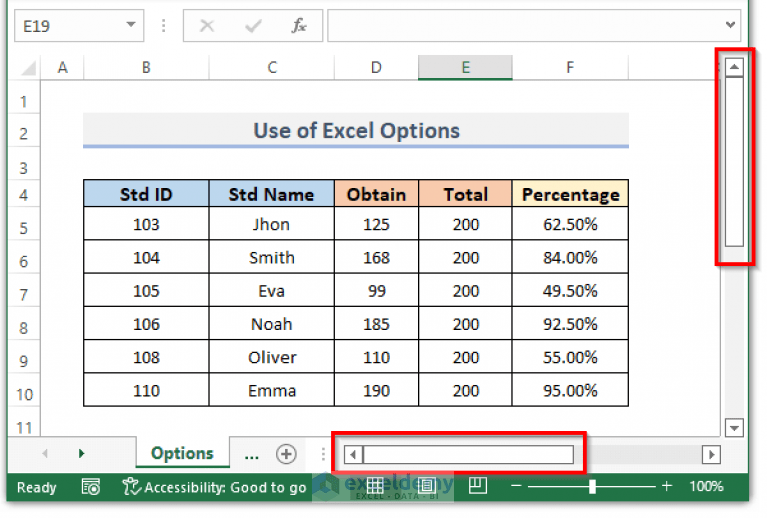Select the Options sheet tab
Viewport: 767px width, 518px height.
(x=183, y=455)
